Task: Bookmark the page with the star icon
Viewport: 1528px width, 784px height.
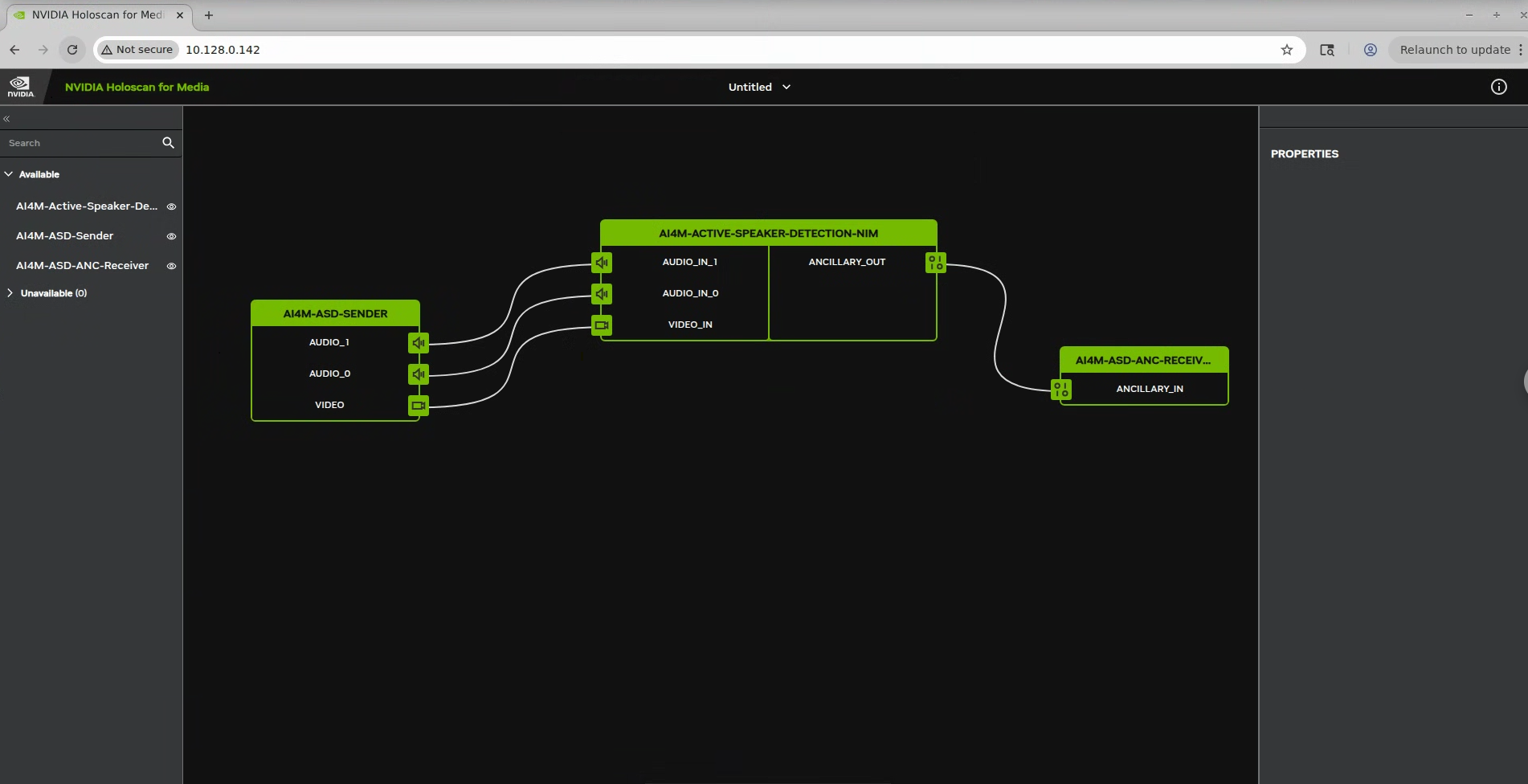Action: pos(1287,50)
